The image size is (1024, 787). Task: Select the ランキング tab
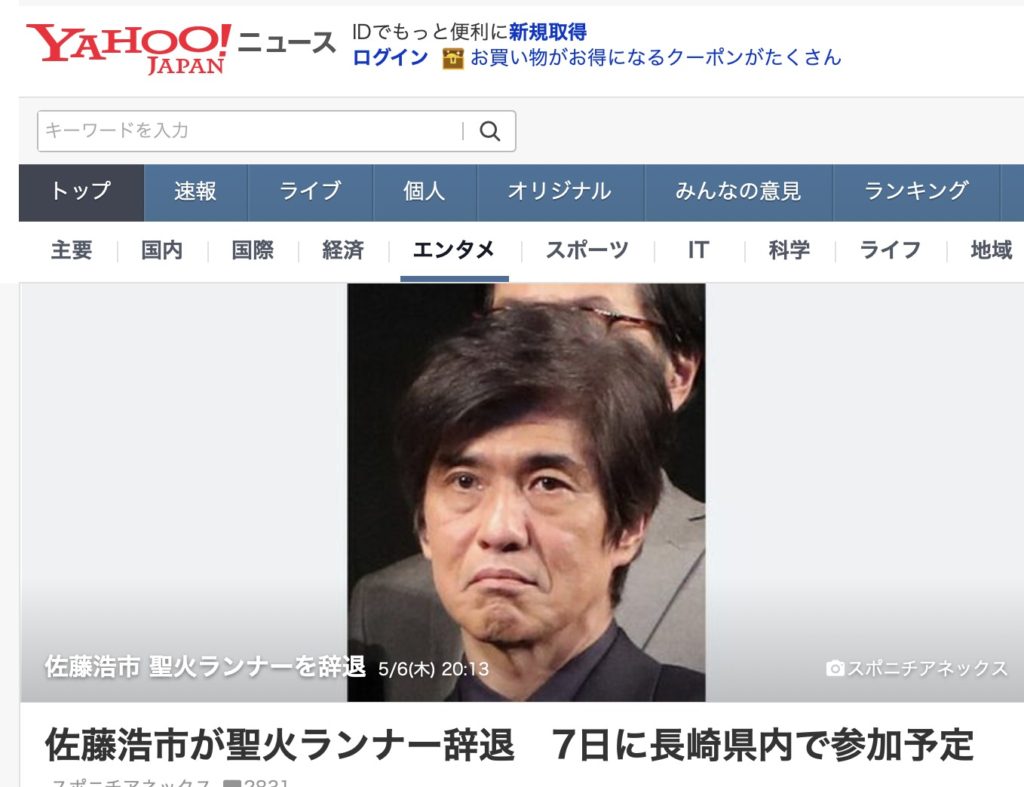916,193
